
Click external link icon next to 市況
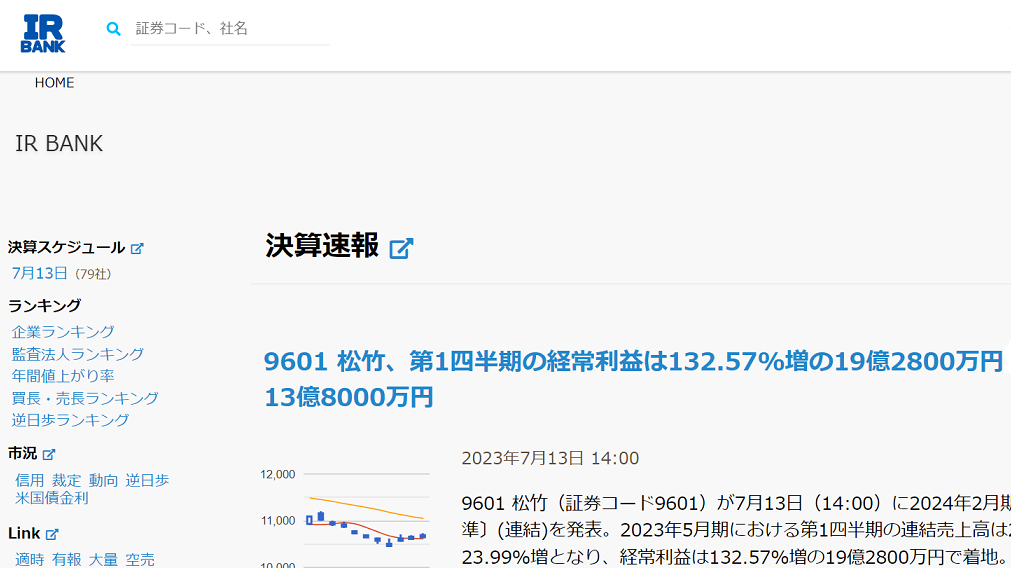click(49, 454)
